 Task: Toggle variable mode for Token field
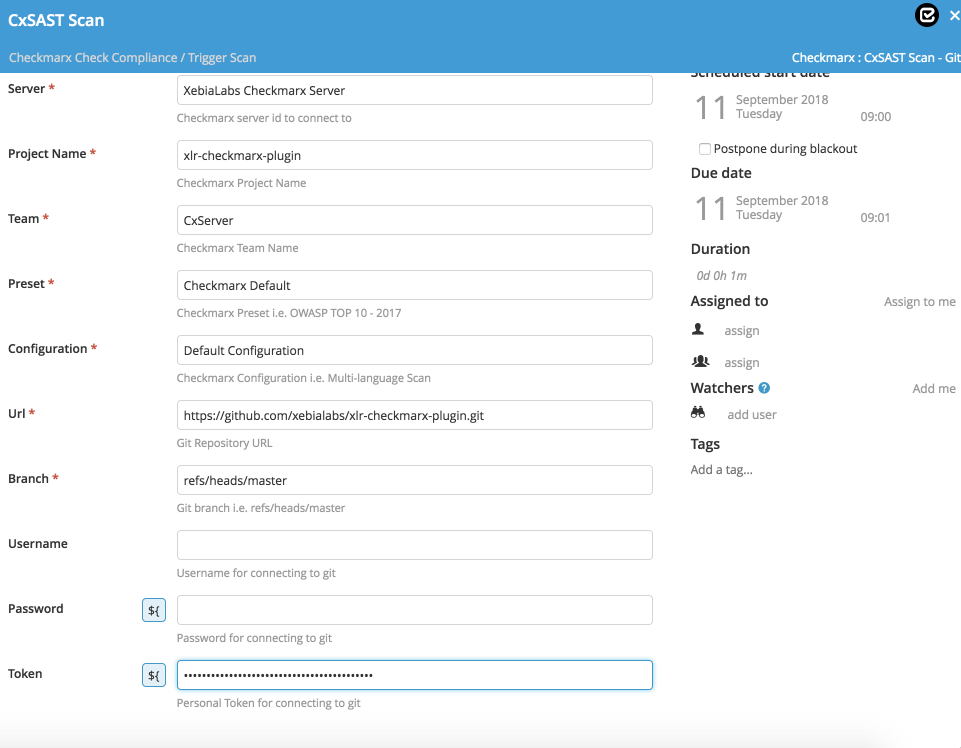[x=154, y=675]
